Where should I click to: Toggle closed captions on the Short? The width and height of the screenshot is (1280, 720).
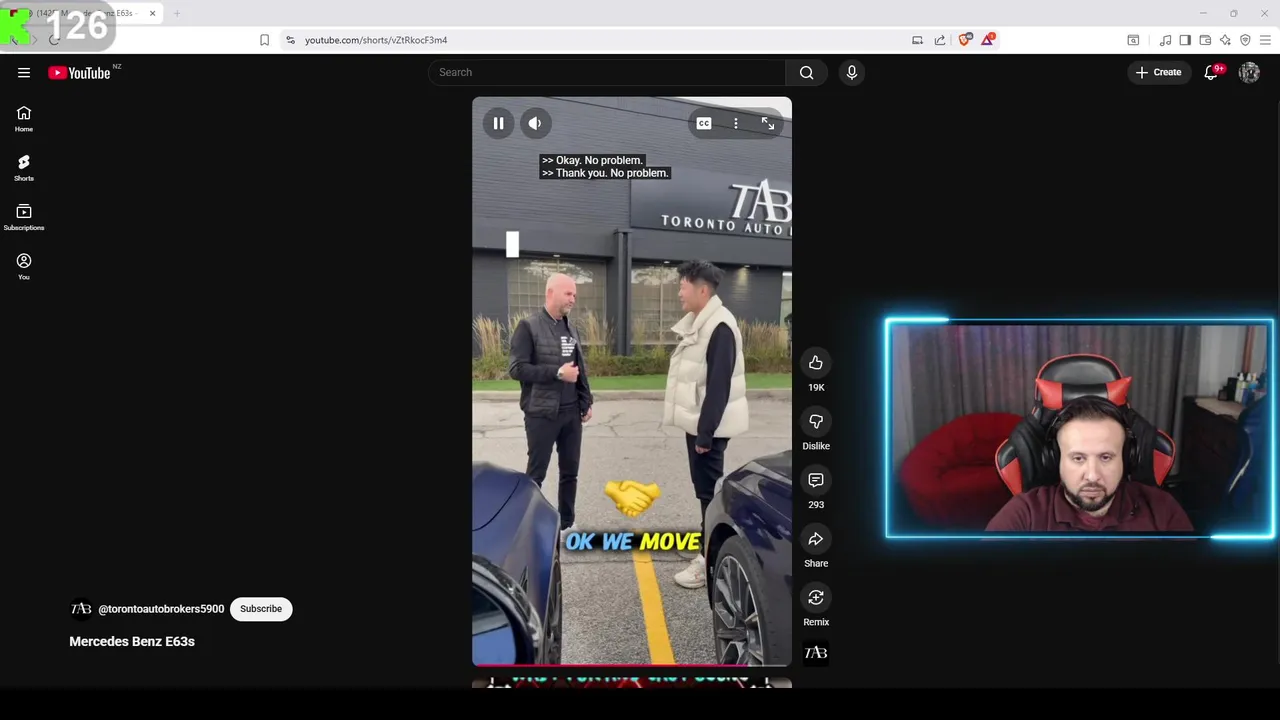pos(704,123)
